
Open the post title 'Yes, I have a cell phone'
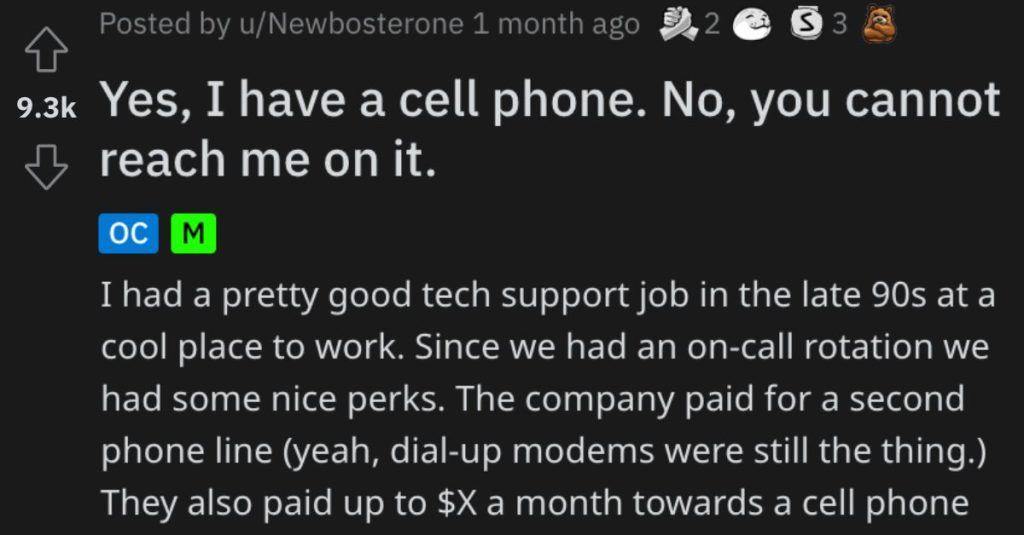pos(549,129)
